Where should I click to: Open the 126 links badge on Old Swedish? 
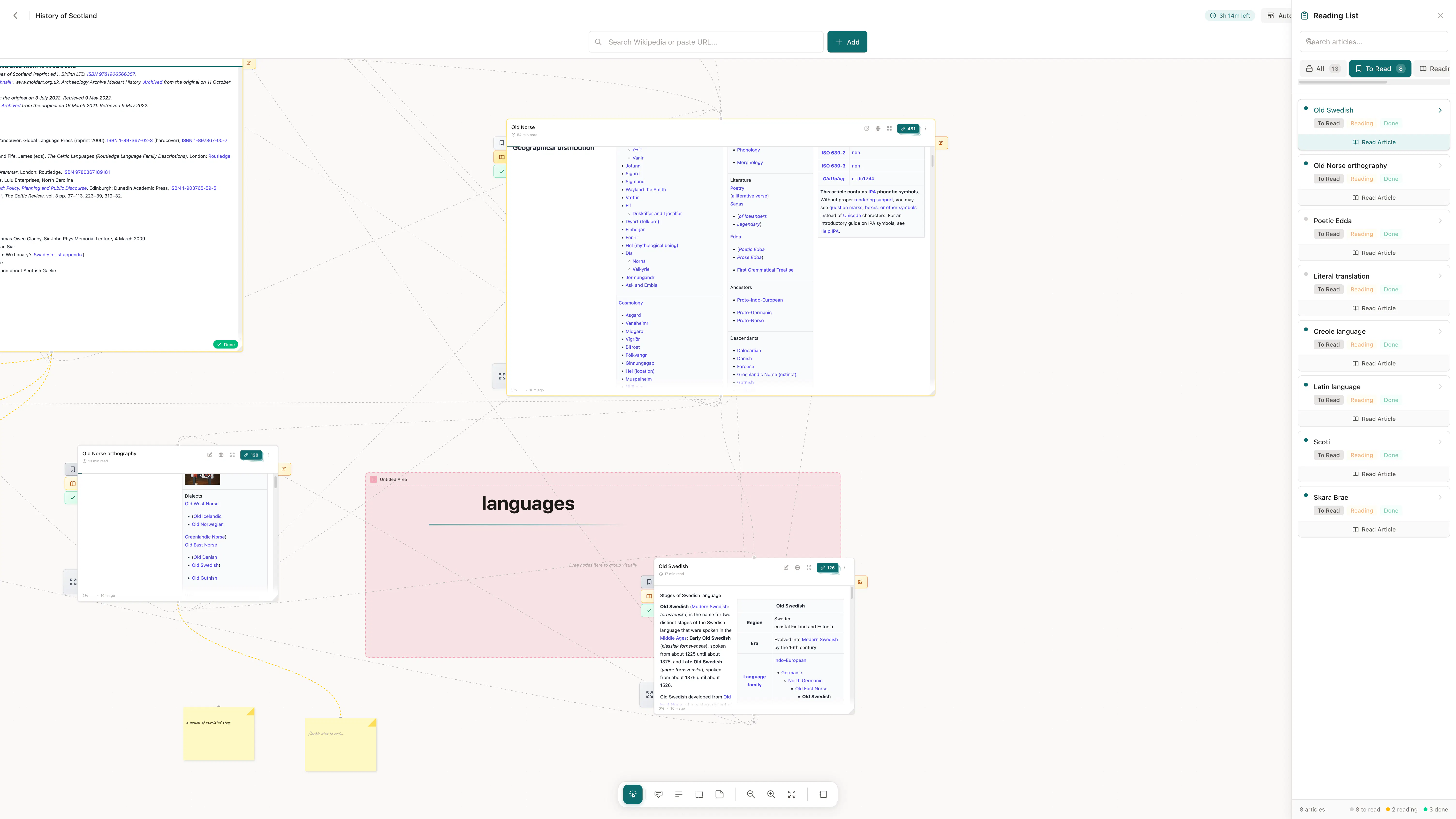coord(827,568)
